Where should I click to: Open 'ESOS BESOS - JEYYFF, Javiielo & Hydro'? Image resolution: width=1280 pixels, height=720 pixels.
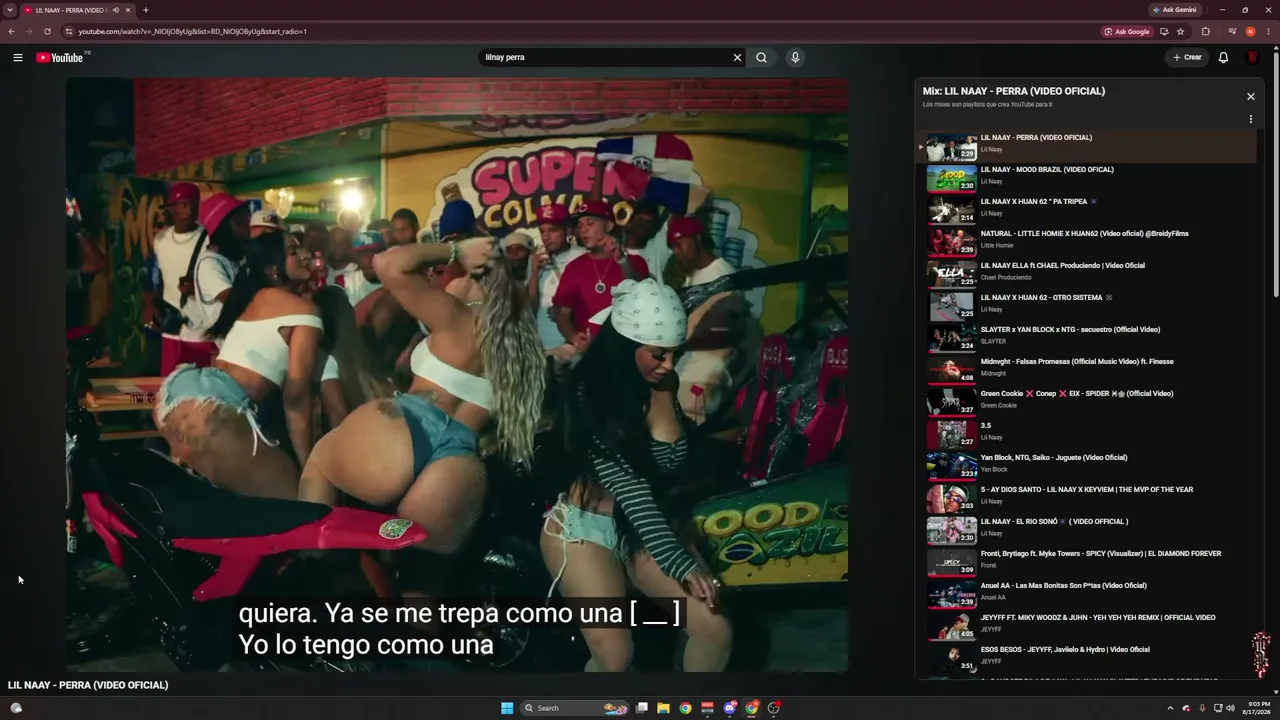1086,658
